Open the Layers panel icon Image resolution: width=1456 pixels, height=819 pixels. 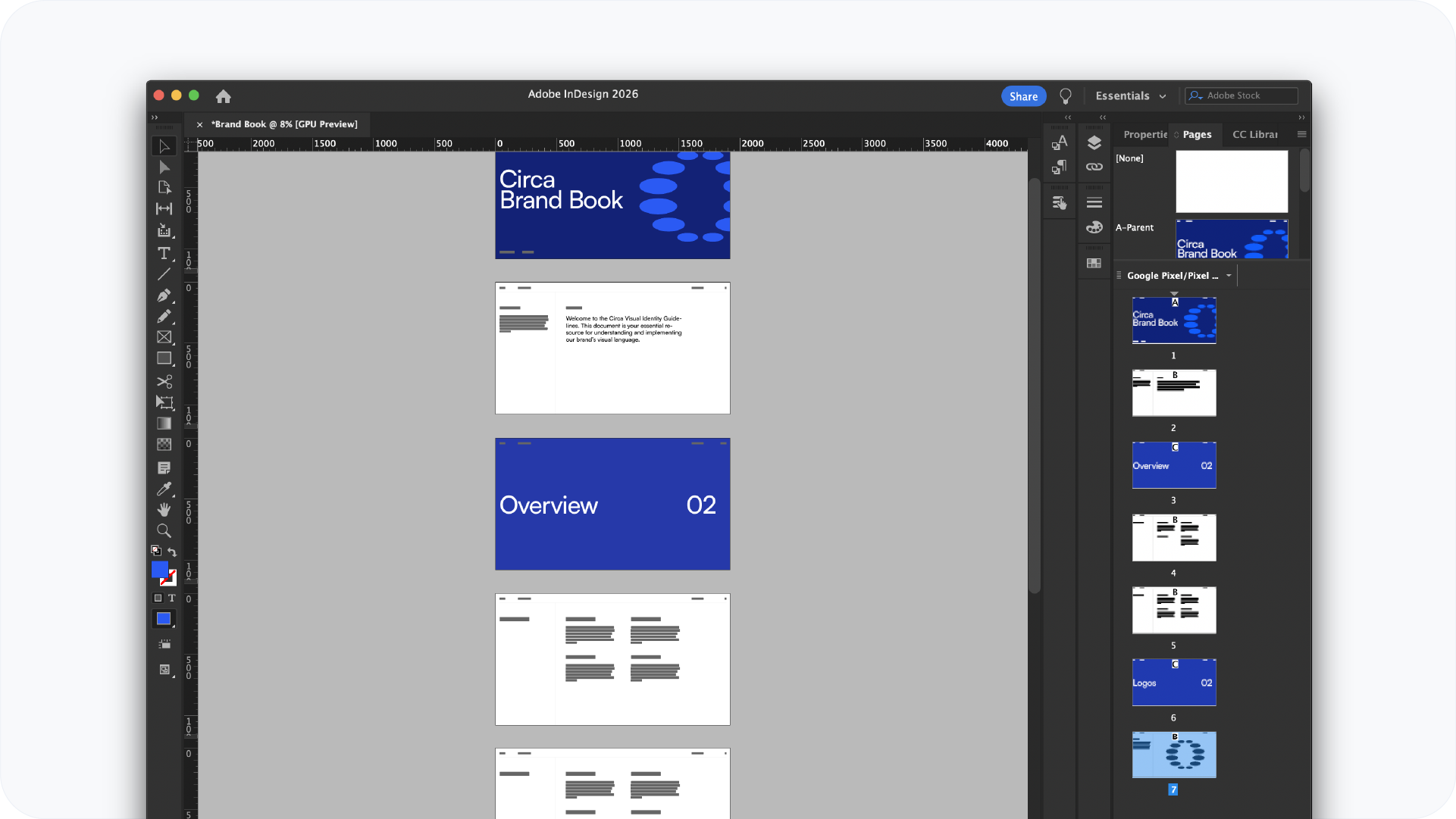click(x=1094, y=142)
